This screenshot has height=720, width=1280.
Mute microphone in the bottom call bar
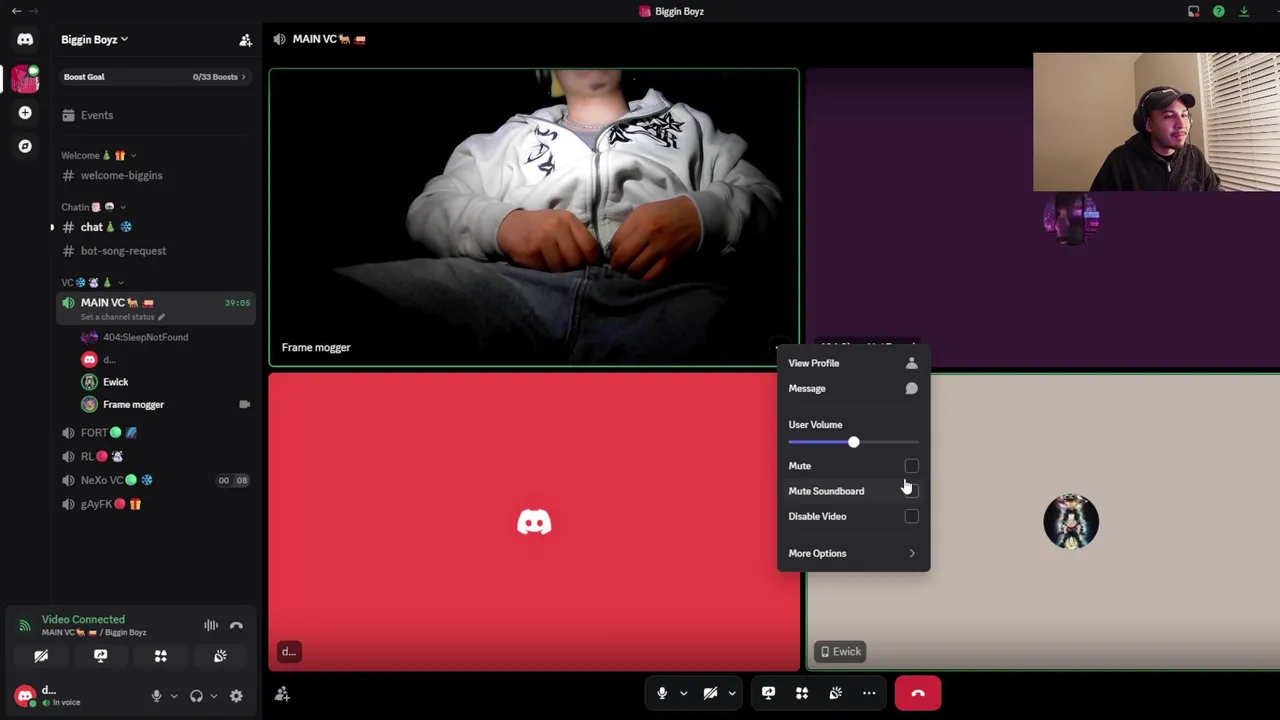[662, 693]
